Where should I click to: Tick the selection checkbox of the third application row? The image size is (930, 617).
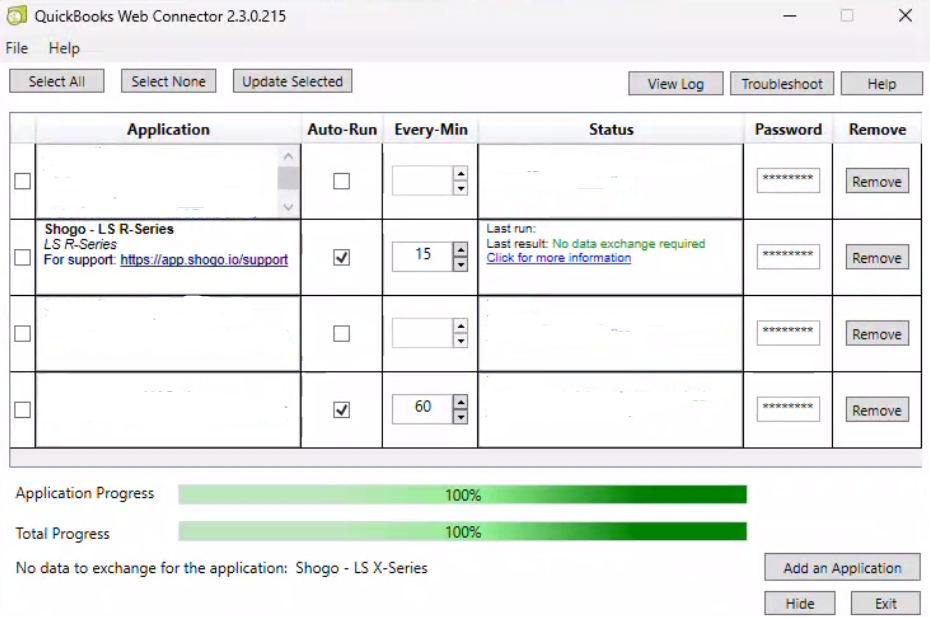(x=23, y=333)
